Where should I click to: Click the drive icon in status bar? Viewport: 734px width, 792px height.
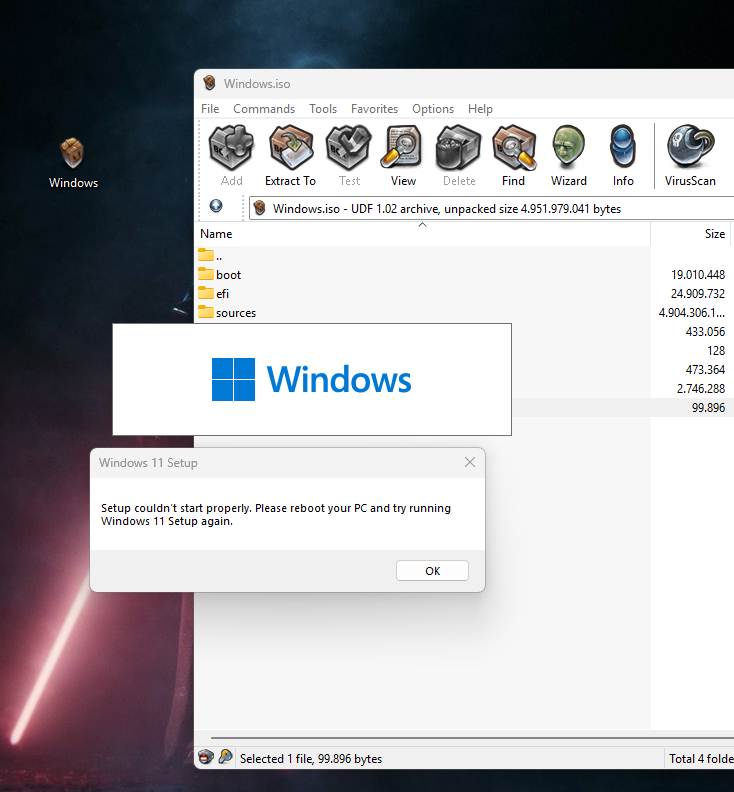(206, 757)
